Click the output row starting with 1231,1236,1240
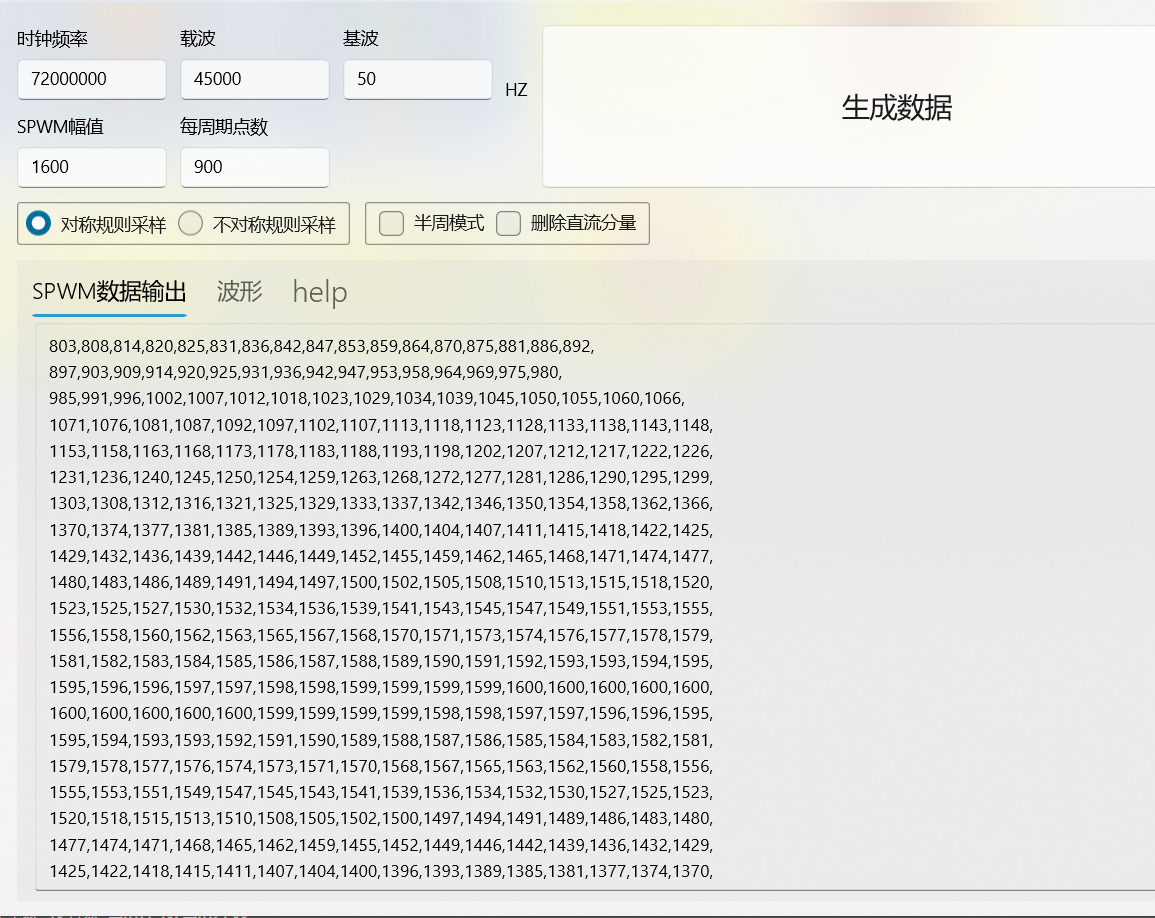Image resolution: width=1155 pixels, height=918 pixels. pyautogui.click(x=381, y=477)
